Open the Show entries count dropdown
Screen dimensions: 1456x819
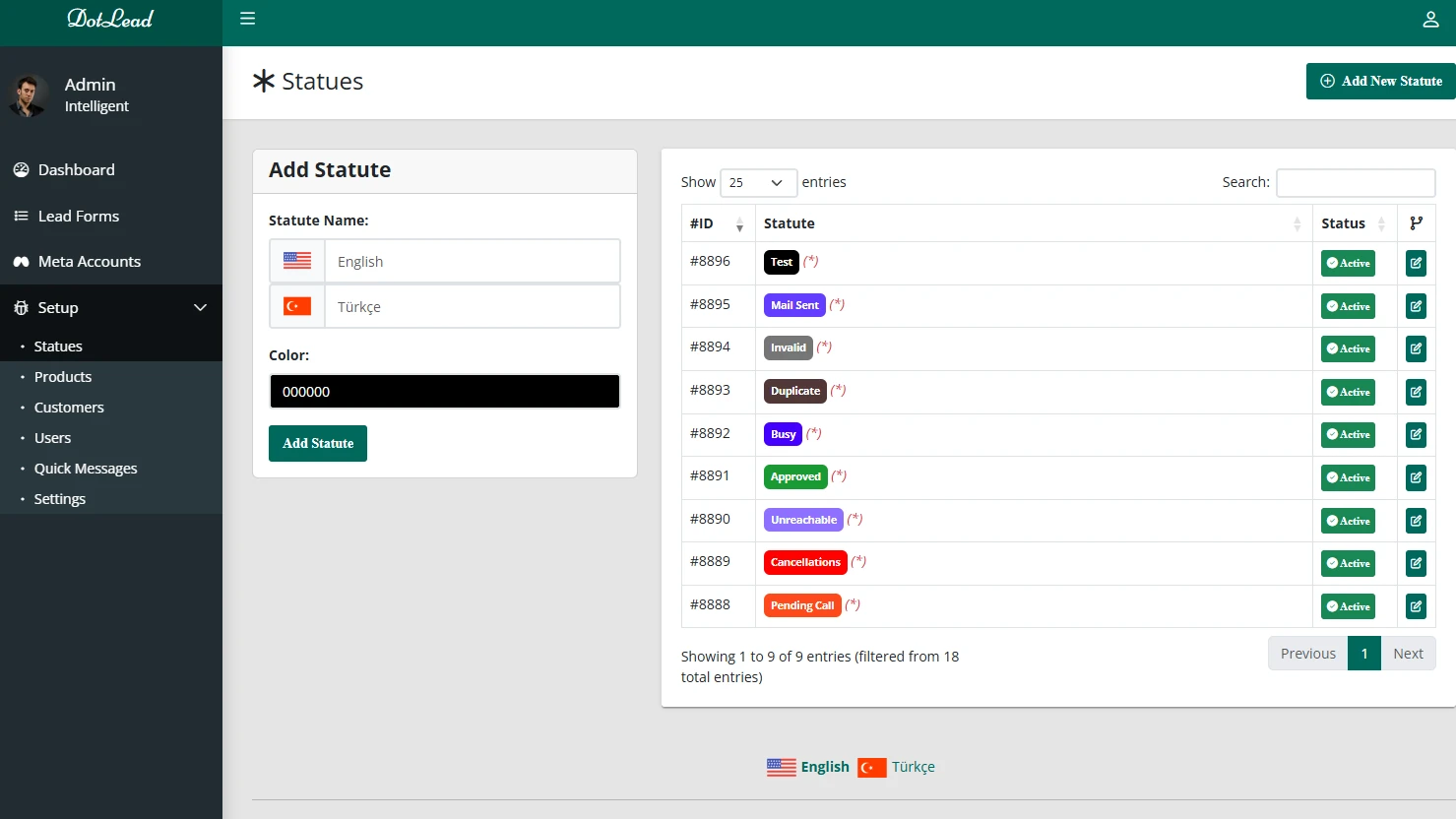click(757, 183)
